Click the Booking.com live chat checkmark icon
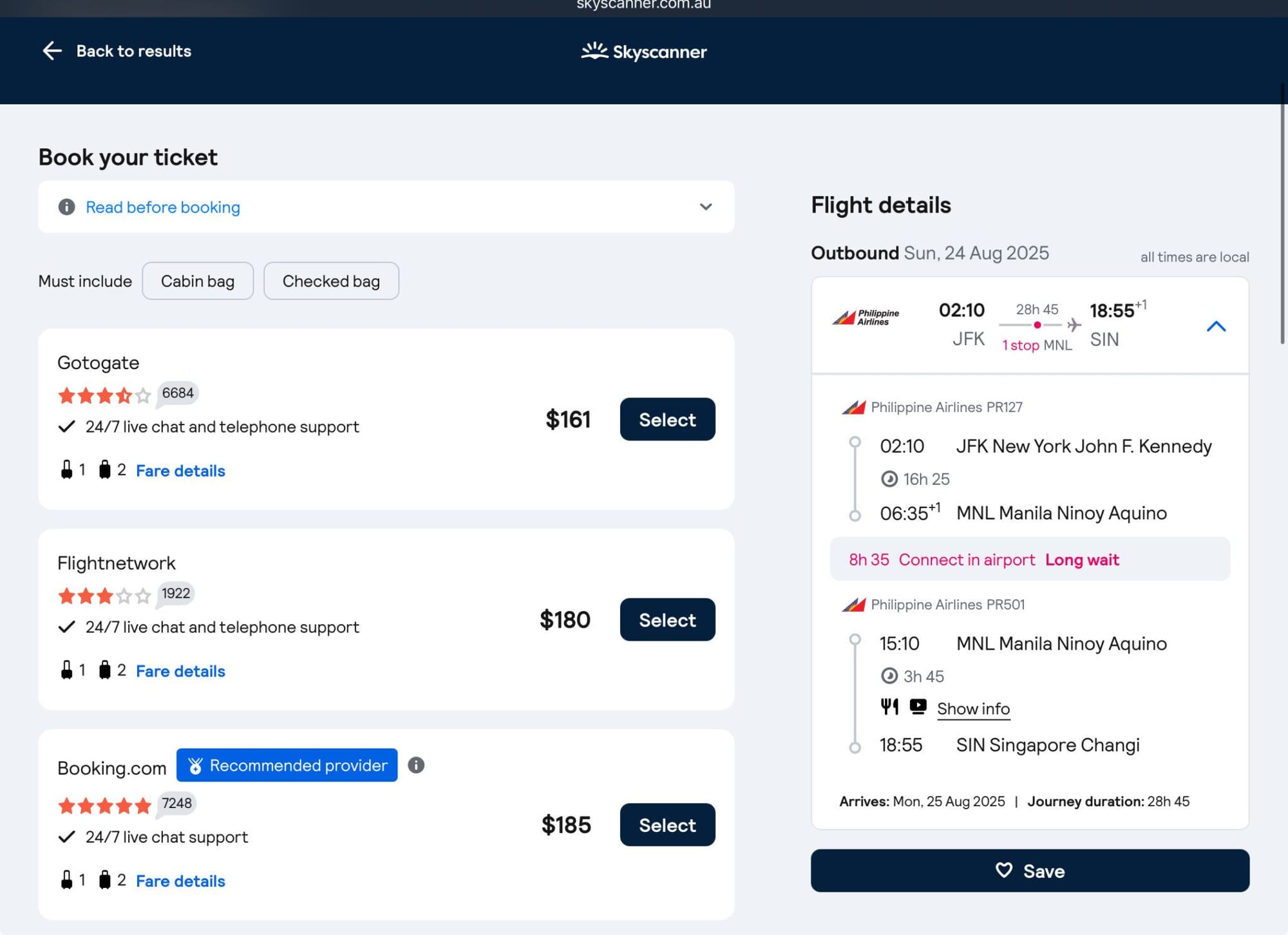 (66, 836)
